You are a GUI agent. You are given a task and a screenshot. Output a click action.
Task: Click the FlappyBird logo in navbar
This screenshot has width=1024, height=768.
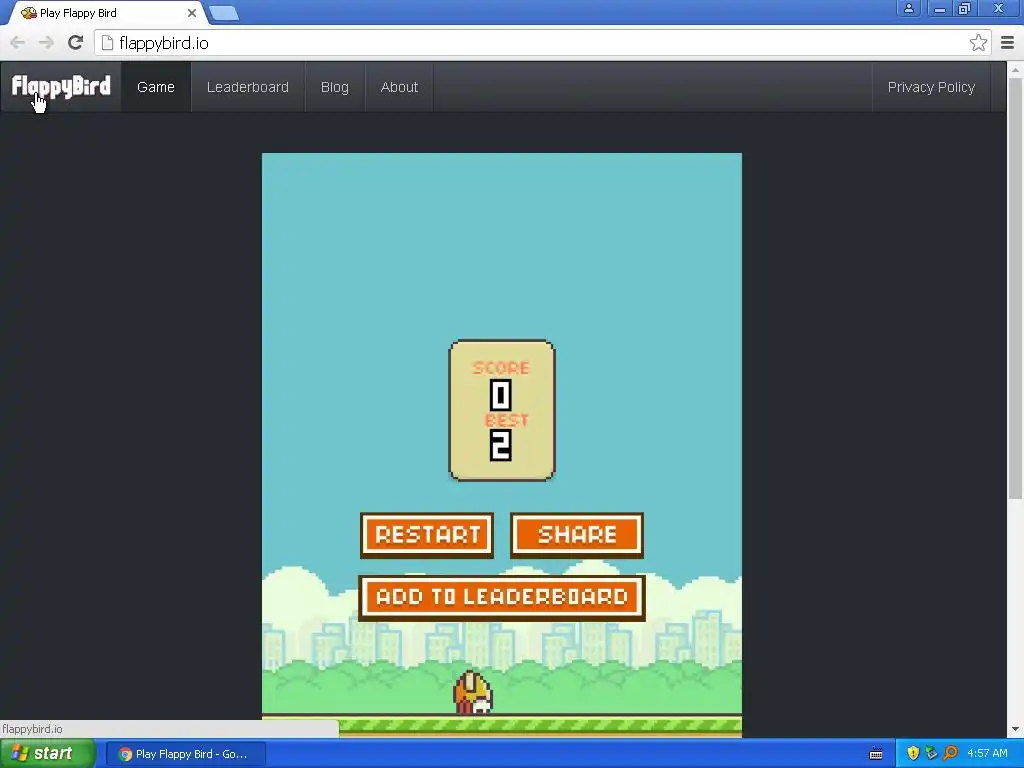pyautogui.click(x=61, y=87)
